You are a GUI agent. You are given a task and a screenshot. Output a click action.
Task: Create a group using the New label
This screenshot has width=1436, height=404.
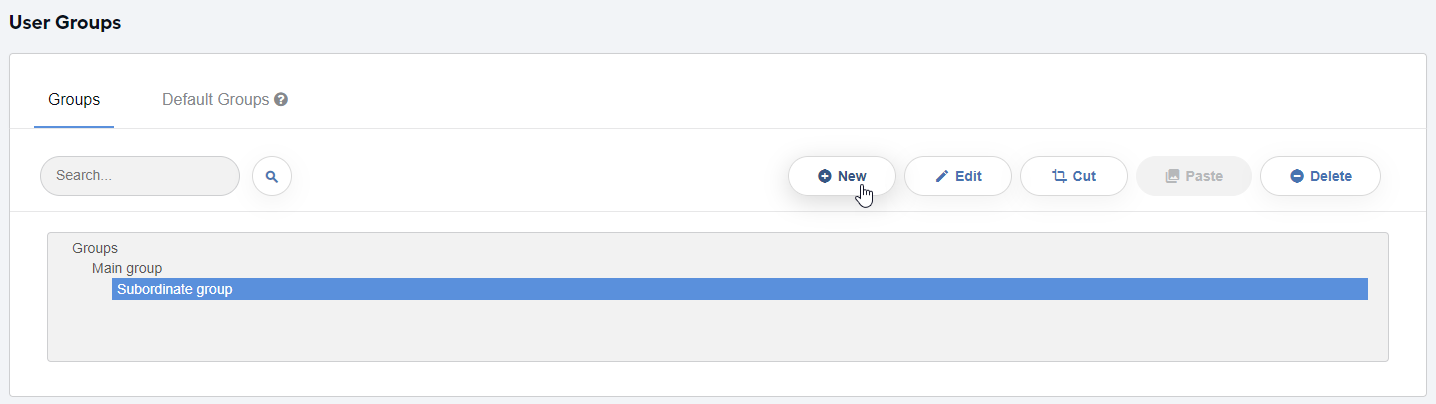point(852,176)
